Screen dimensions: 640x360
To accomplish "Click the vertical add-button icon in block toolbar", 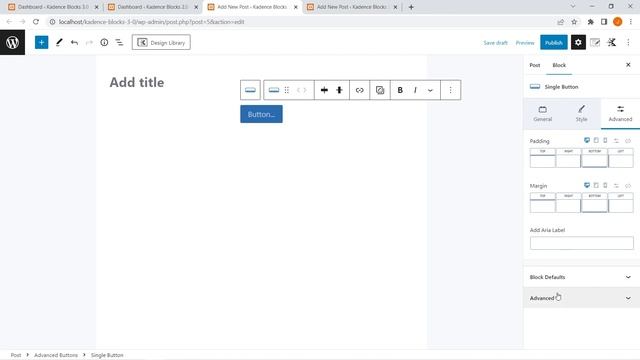I will pos(339,90).
